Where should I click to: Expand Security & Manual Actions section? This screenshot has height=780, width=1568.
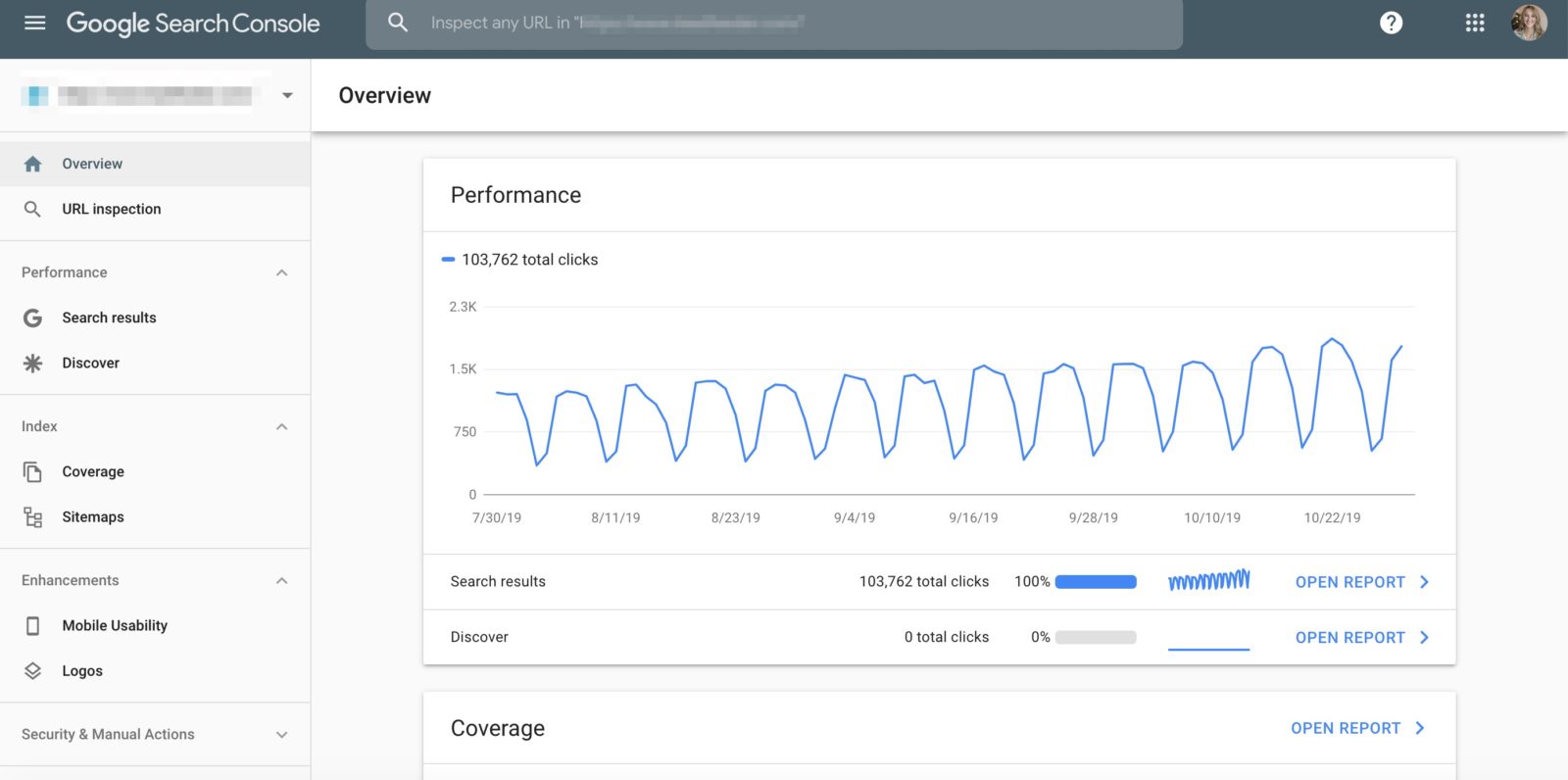pyautogui.click(x=282, y=735)
